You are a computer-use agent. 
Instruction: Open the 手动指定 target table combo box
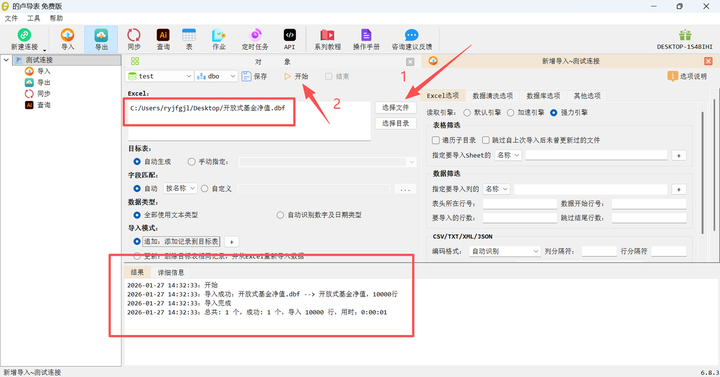[327, 162]
